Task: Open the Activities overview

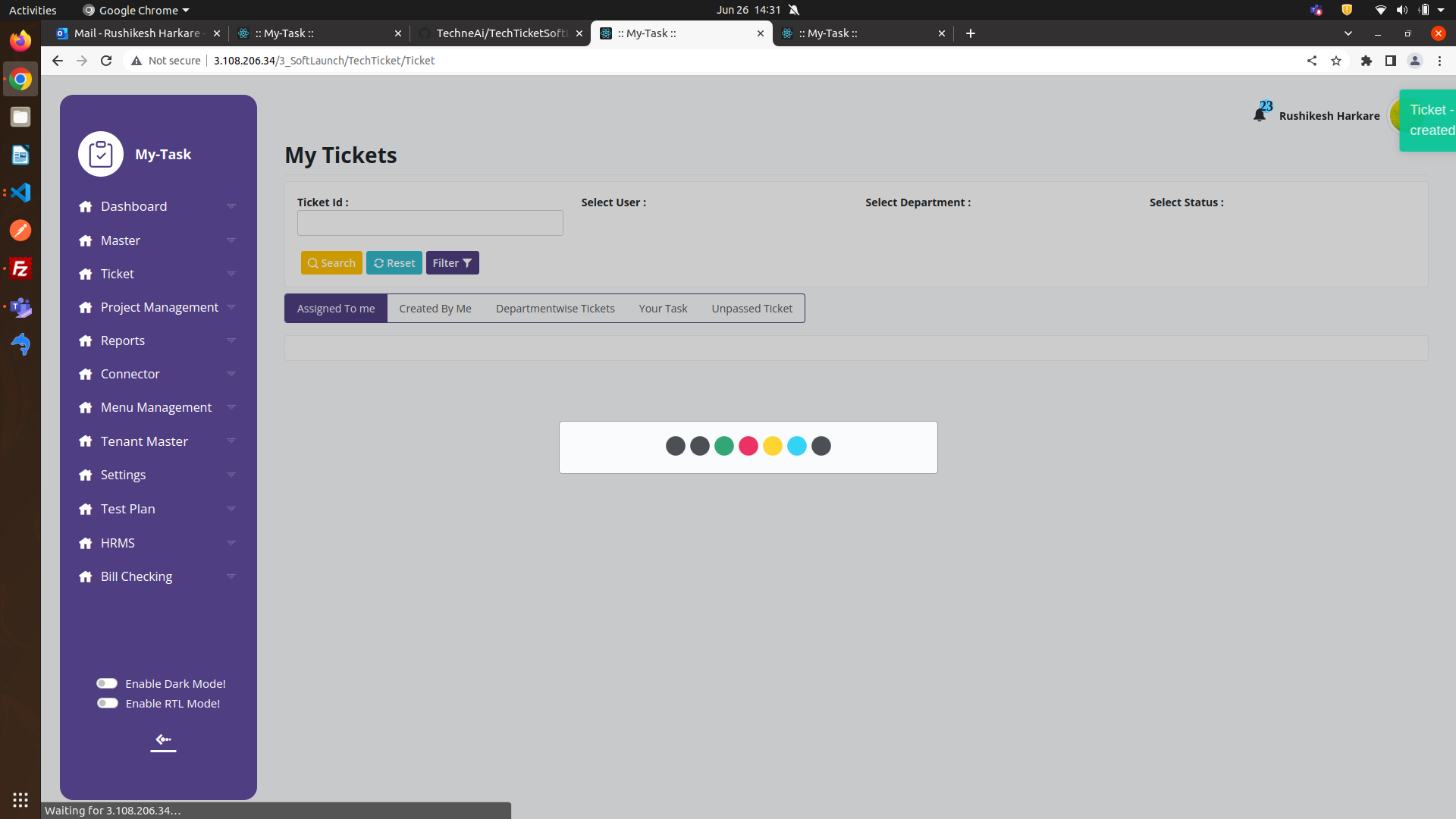Action: coord(33,10)
